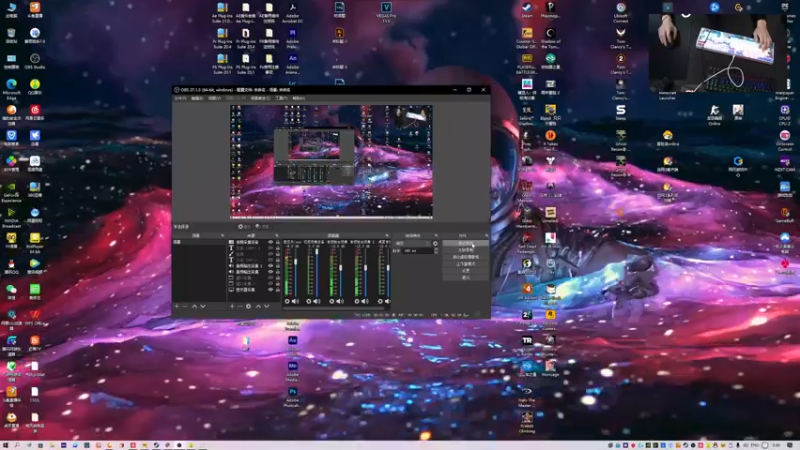Image resolution: width=800 pixels, height=450 pixels.
Task: Open Microsoft Edge desktop shortcut
Action: pos(11,89)
